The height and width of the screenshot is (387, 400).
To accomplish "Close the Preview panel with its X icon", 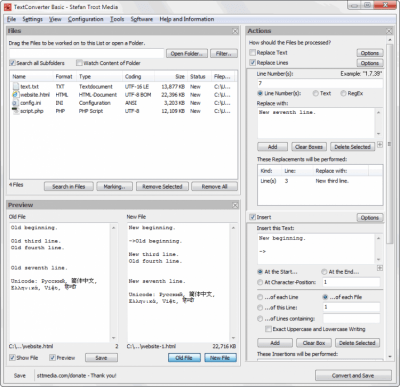I will [x=235, y=205].
